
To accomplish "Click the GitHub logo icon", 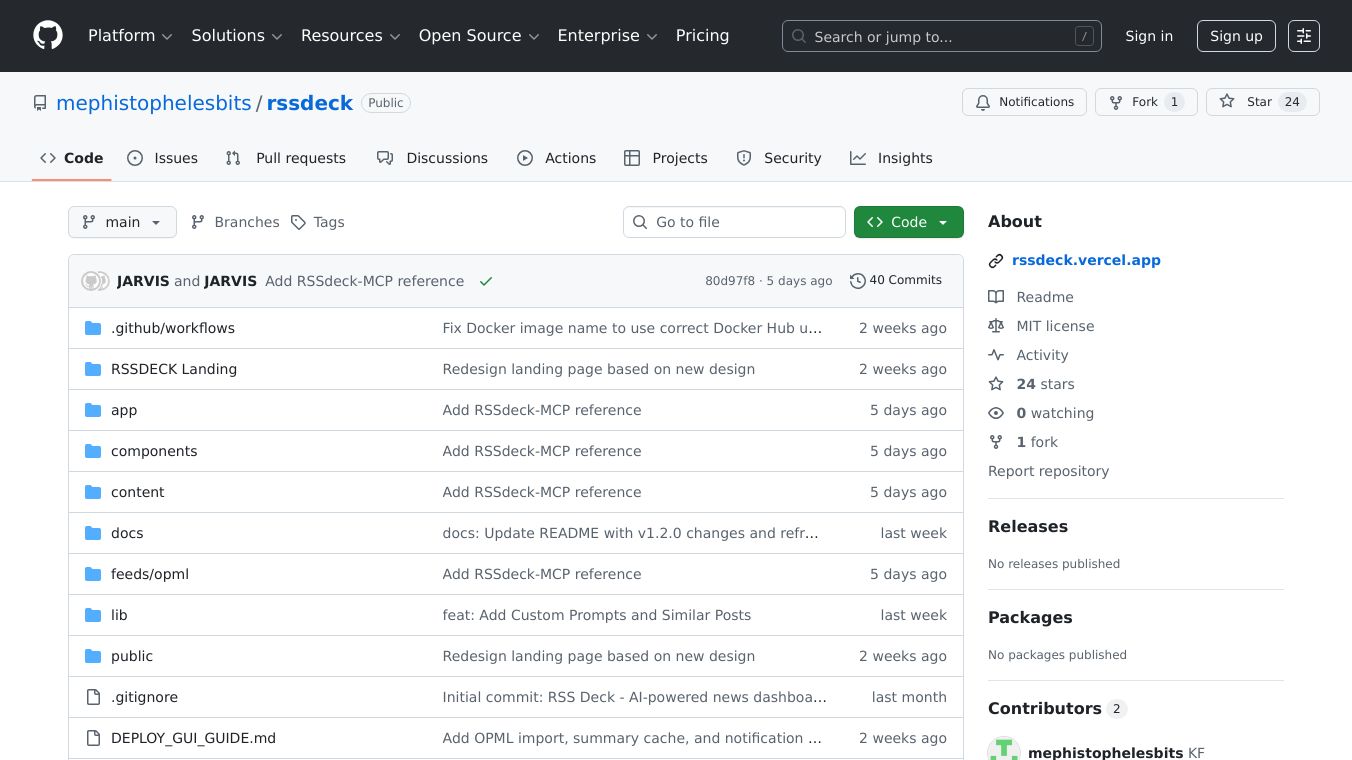I will click(48, 36).
